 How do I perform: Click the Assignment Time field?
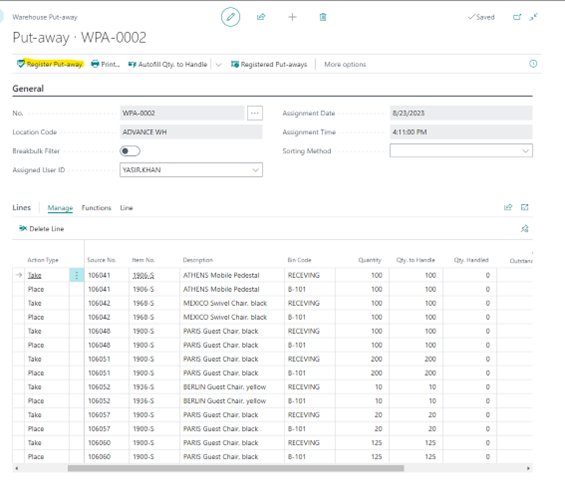[x=461, y=132]
